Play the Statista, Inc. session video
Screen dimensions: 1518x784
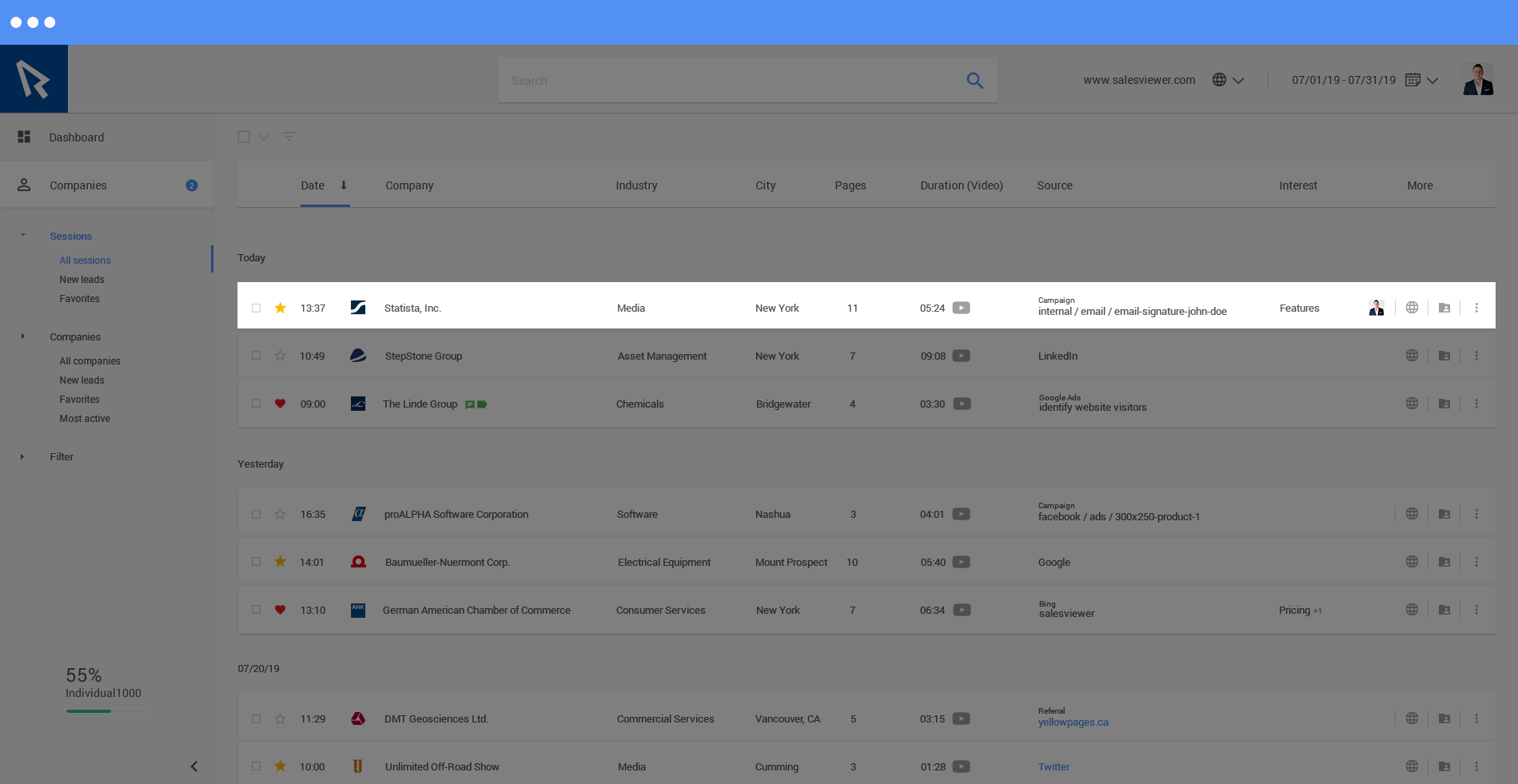pyautogui.click(x=961, y=308)
